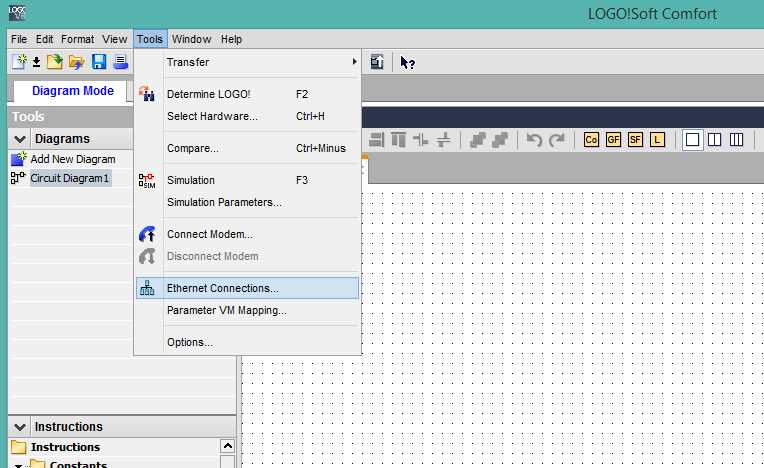Click the New file toolbar icon
This screenshot has height=468, width=764.
[x=19, y=62]
